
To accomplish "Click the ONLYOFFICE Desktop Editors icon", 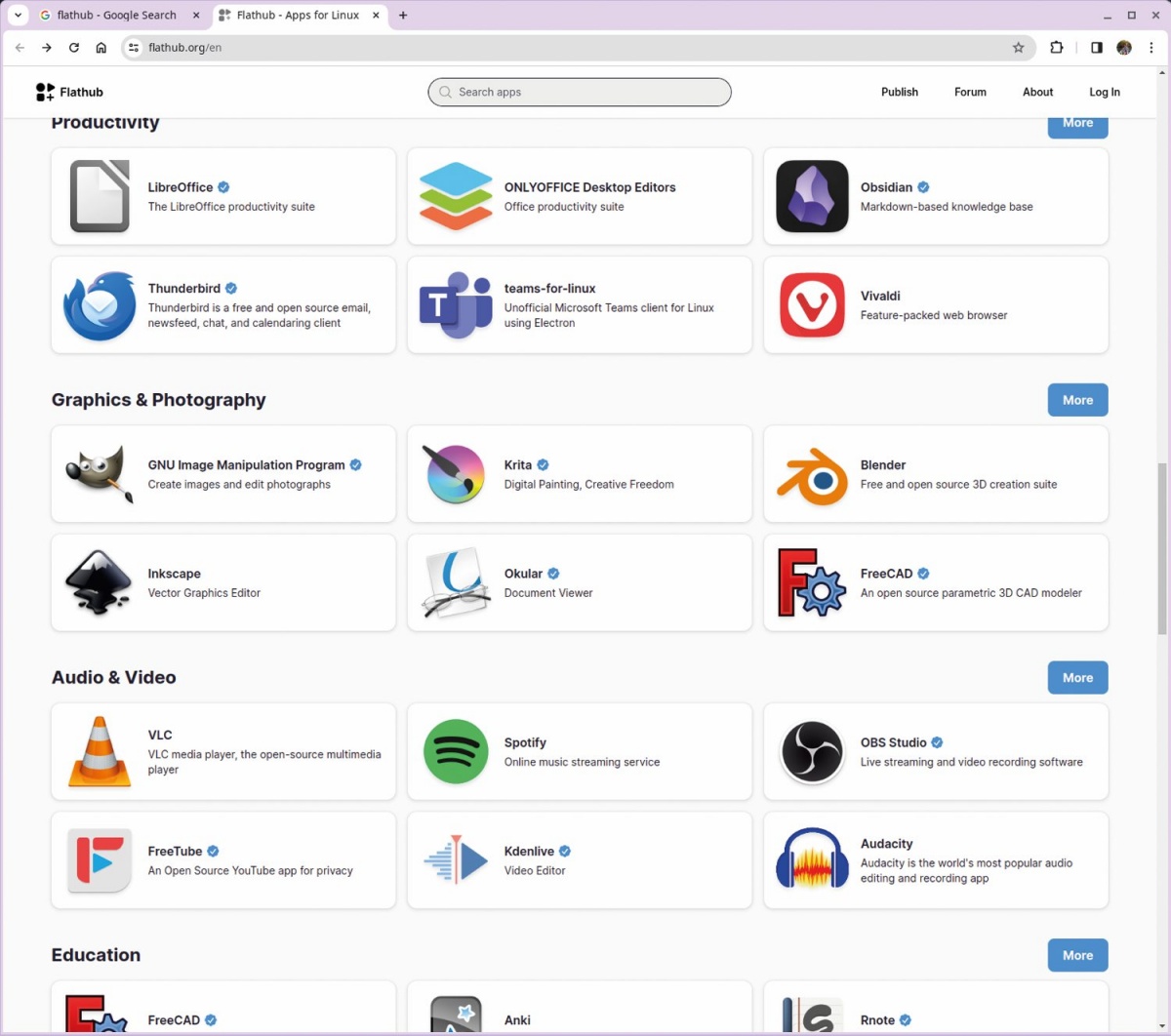I will [456, 196].
